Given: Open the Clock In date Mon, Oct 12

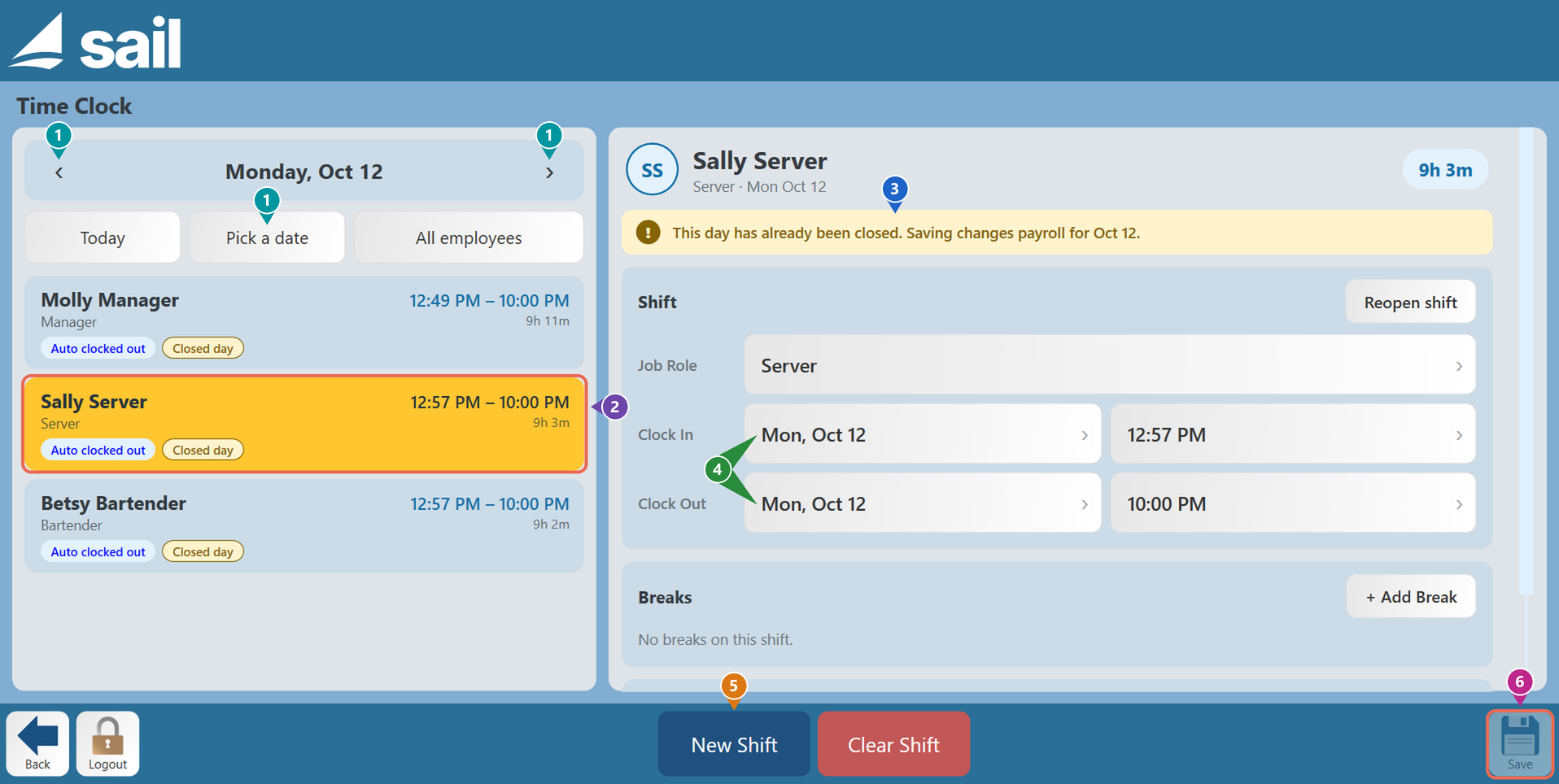Looking at the screenshot, I should pyautogui.click(x=923, y=434).
